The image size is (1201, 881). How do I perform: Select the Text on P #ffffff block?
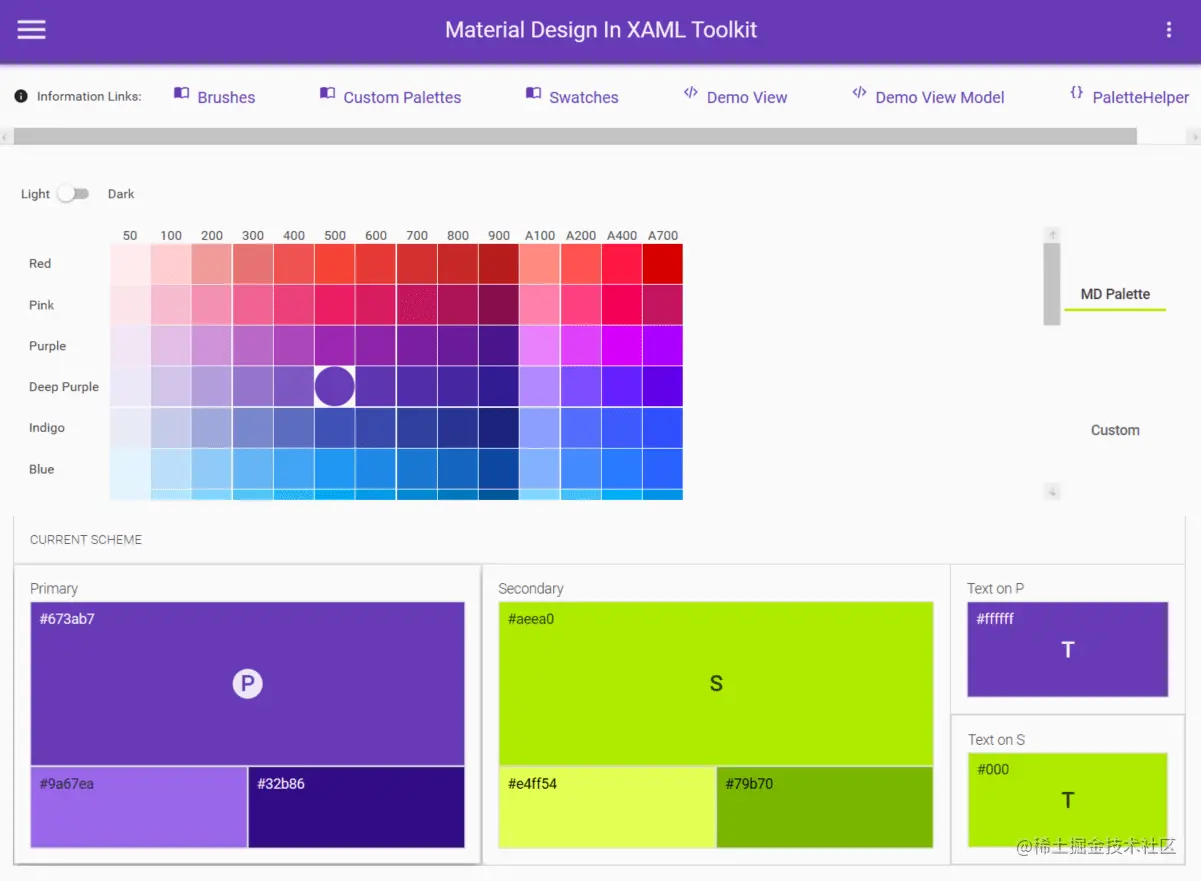pyautogui.click(x=1067, y=649)
